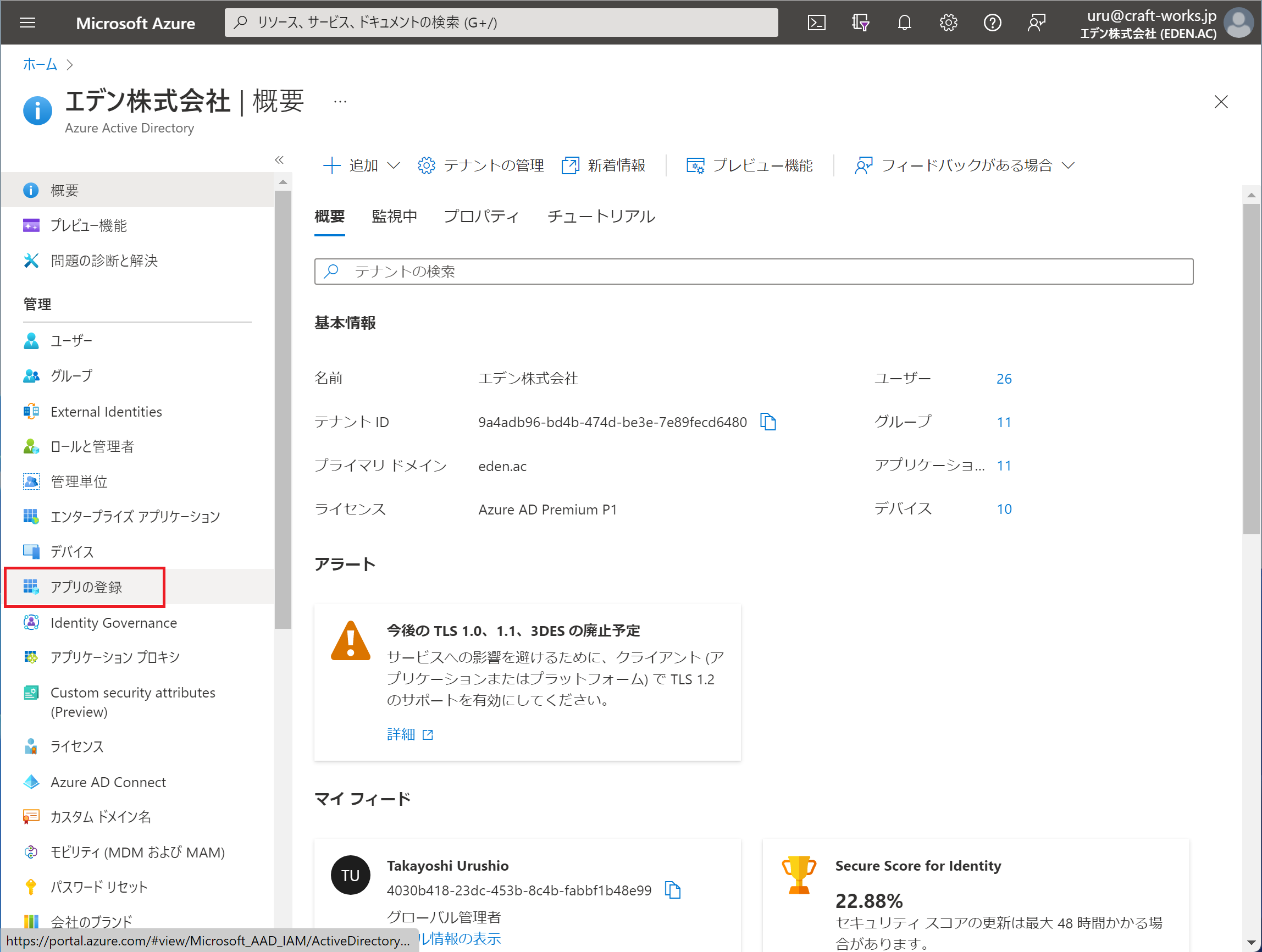This screenshot has width=1262, height=952.
Task: Copy Takayoshi Urushio's object ID
Action: point(673,890)
